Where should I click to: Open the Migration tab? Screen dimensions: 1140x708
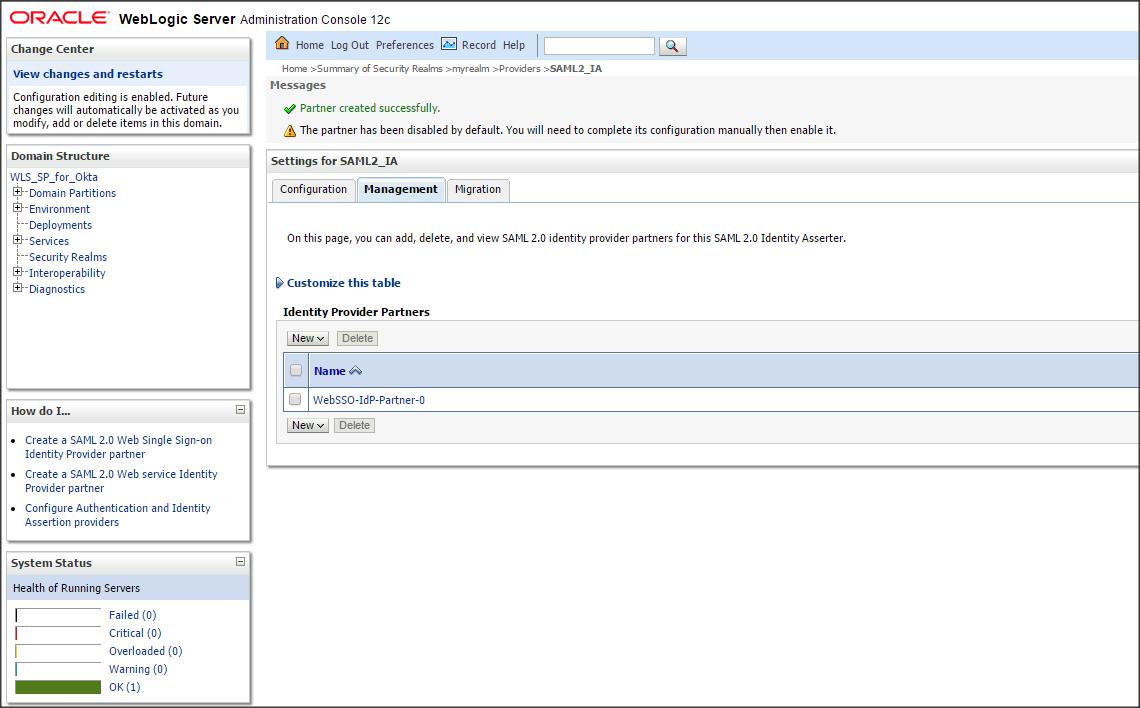(478, 190)
